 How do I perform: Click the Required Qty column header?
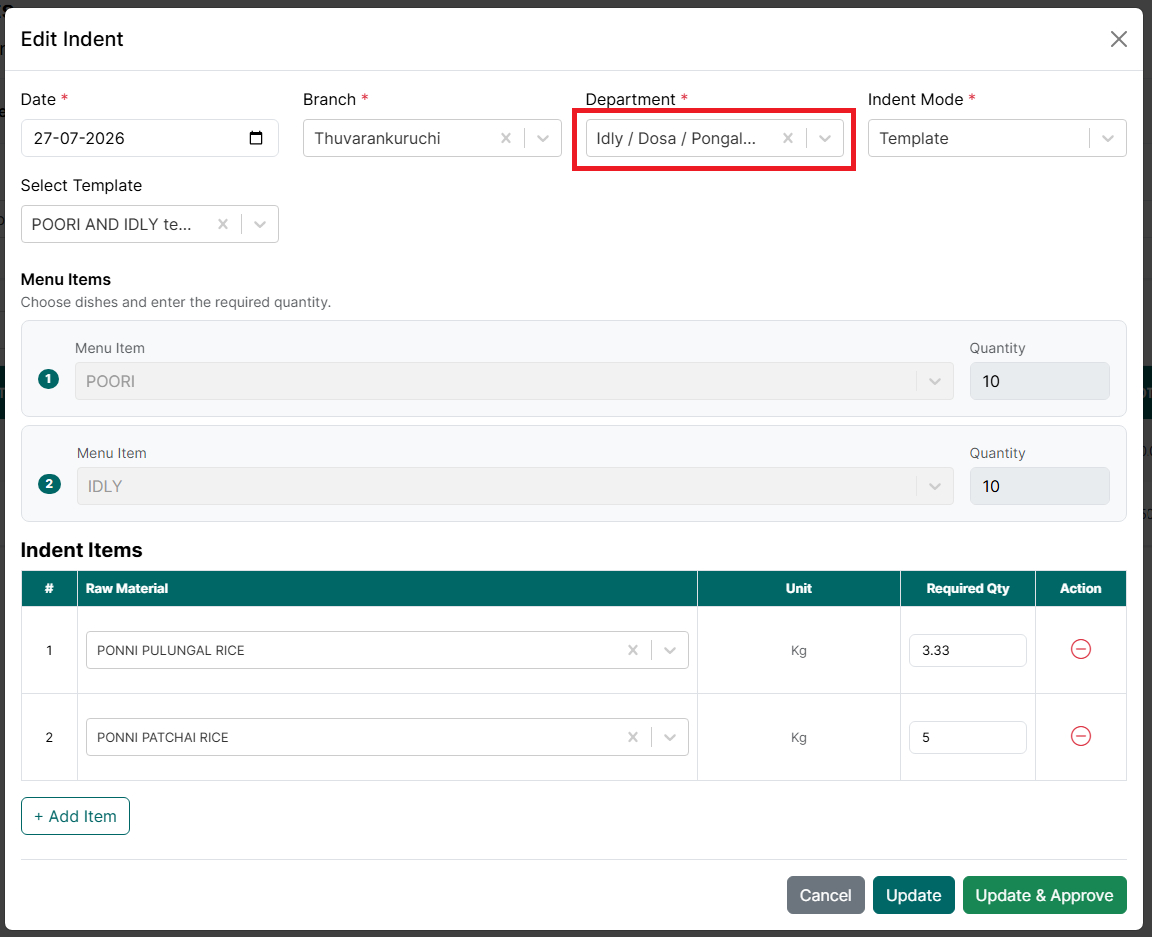point(968,588)
